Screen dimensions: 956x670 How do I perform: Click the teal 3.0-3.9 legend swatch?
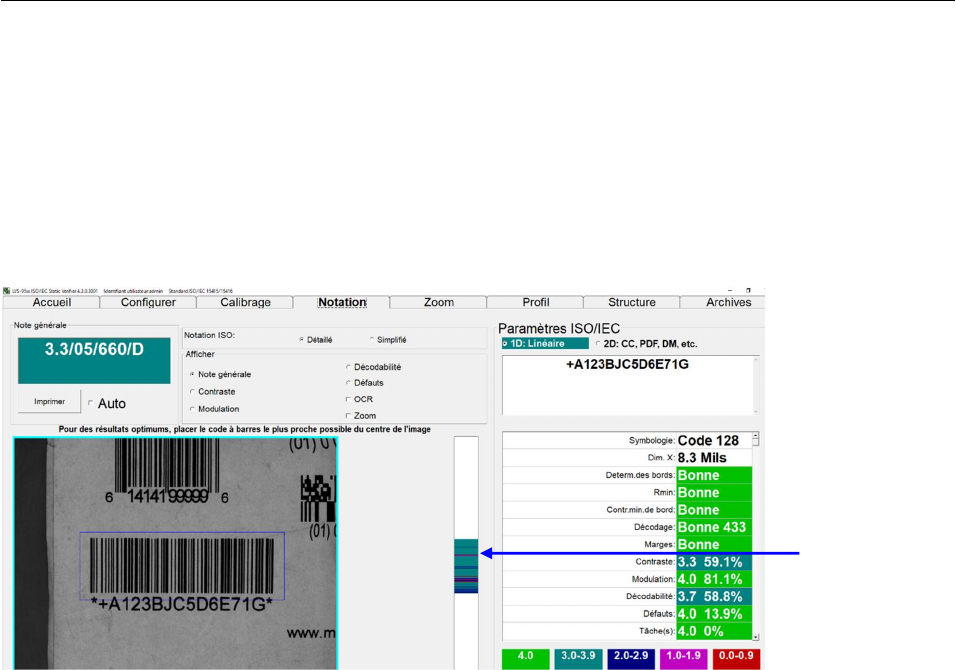(578, 659)
